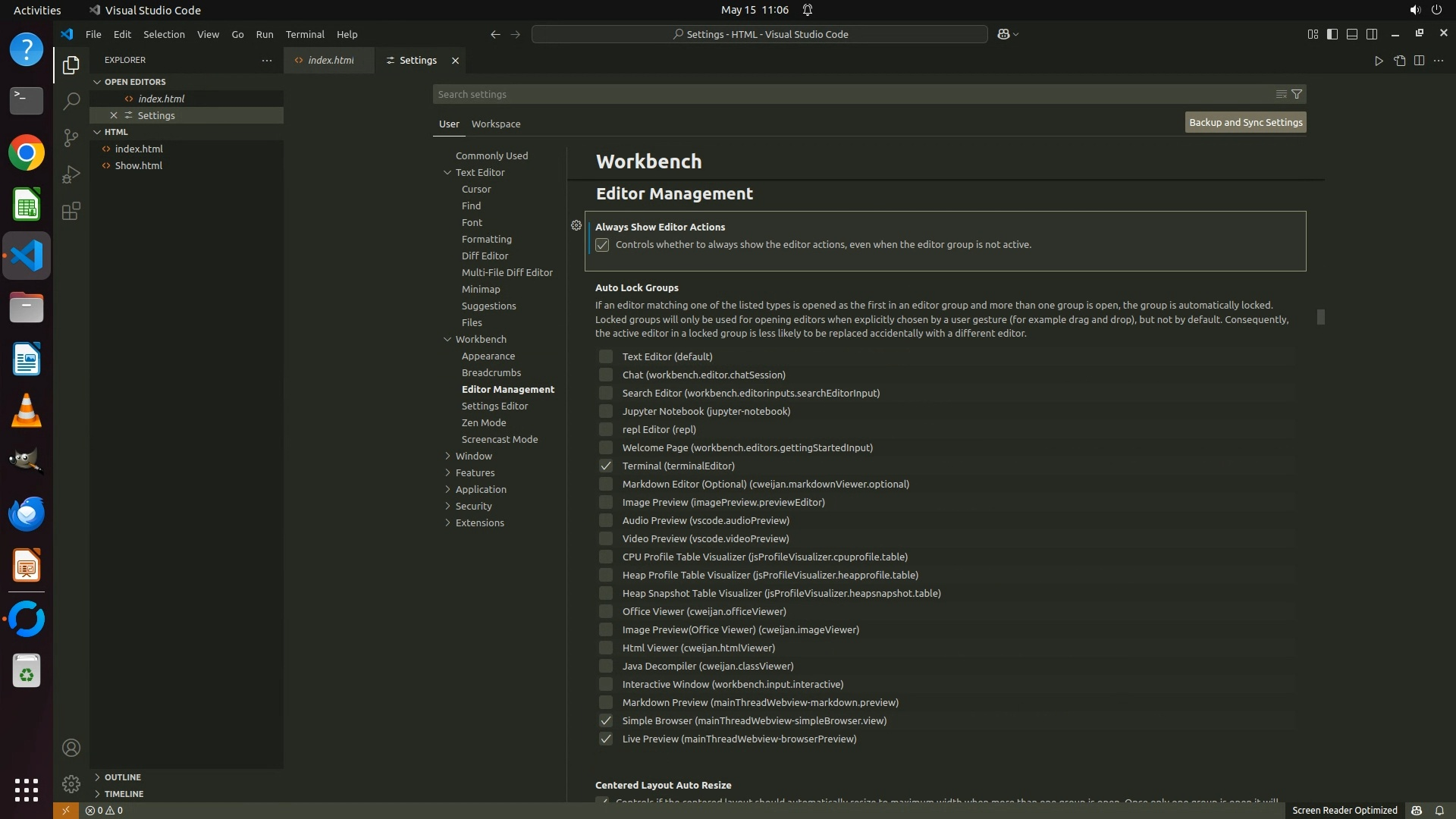1456x819 pixels.
Task: Open the Terminal menu
Action: (x=305, y=34)
